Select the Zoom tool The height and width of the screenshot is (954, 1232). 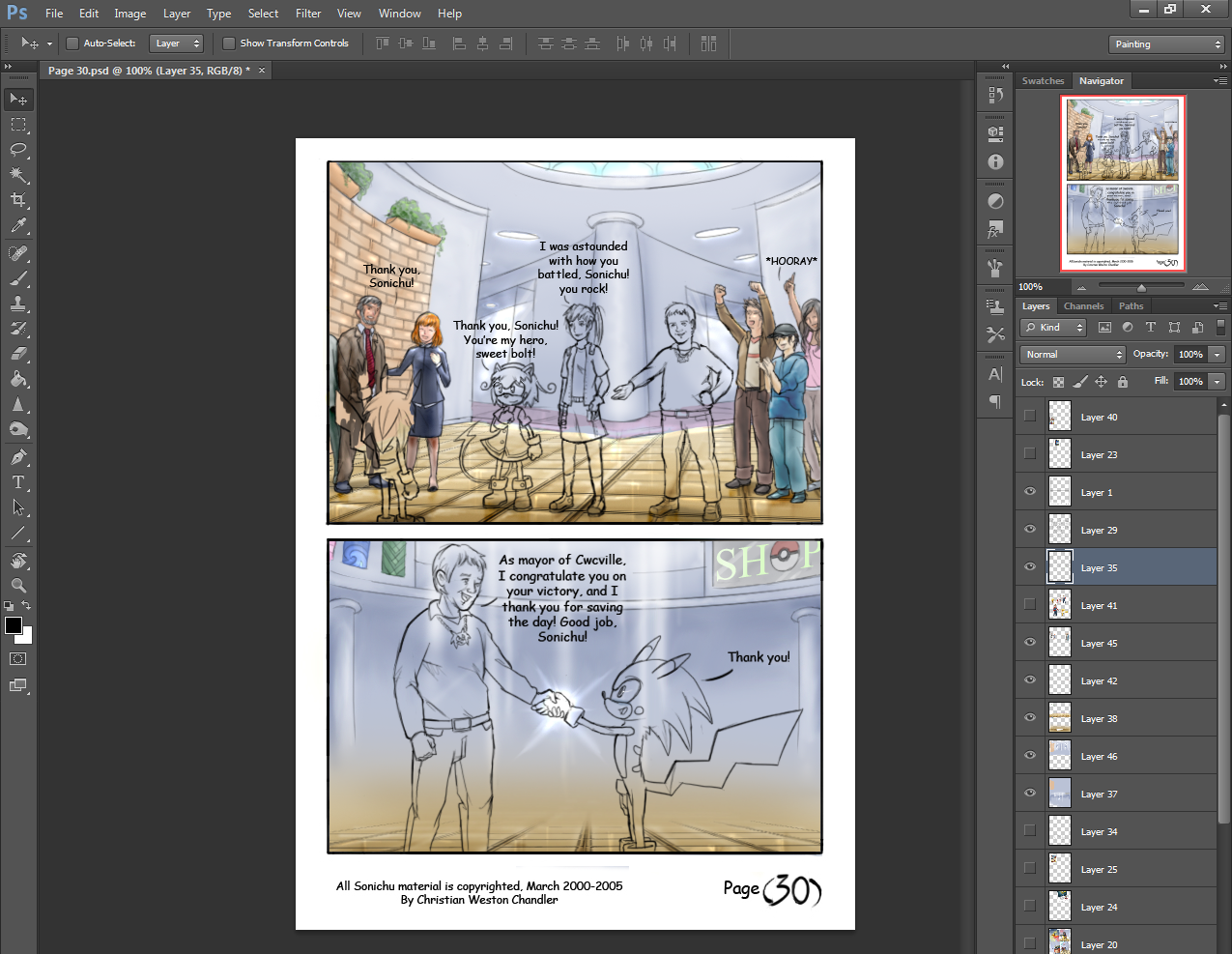[x=18, y=586]
